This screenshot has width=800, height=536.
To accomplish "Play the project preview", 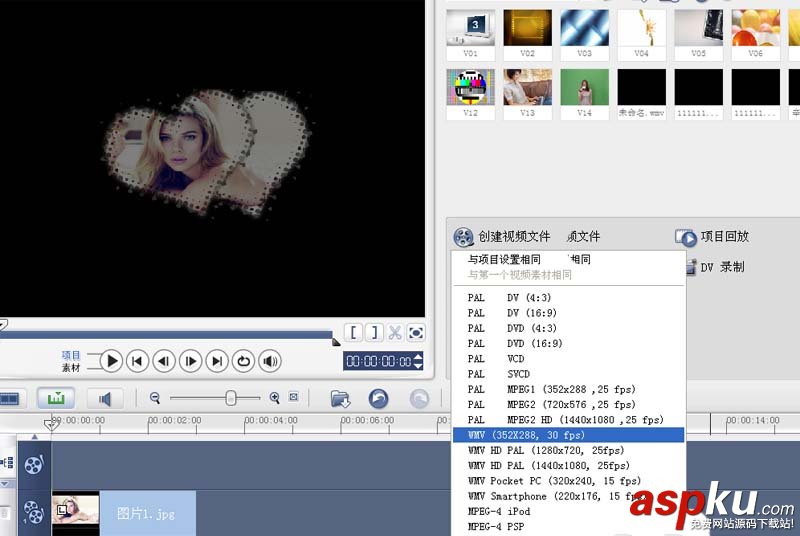I will pyautogui.click(x=111, y=361).
